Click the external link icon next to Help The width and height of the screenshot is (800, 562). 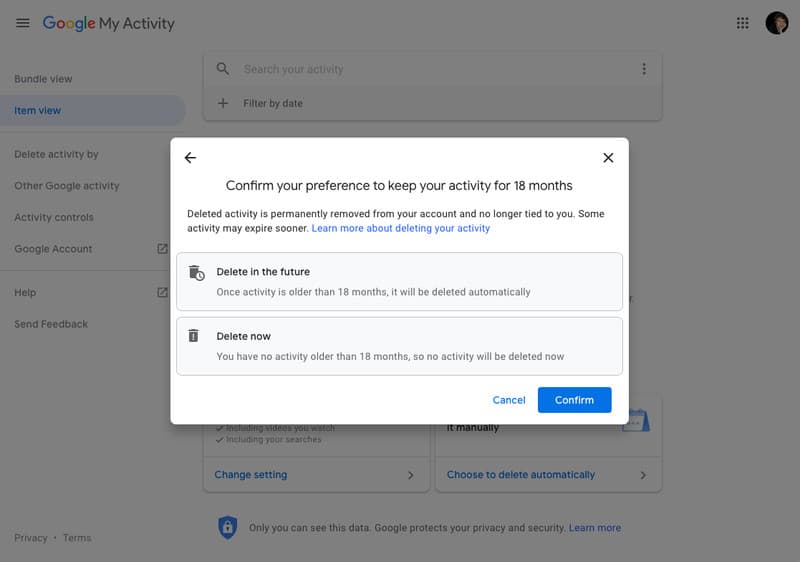coord(162,293)
